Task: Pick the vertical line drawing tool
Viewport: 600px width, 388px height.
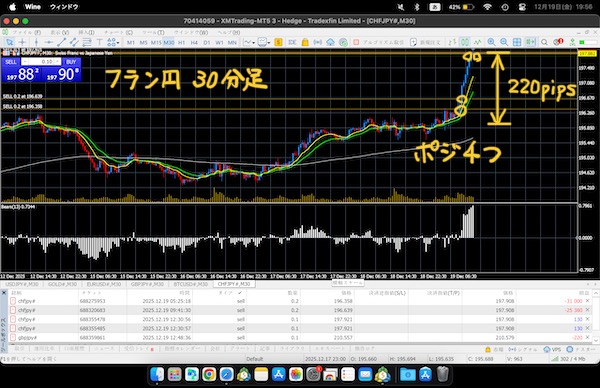Action: coord(36,42)
